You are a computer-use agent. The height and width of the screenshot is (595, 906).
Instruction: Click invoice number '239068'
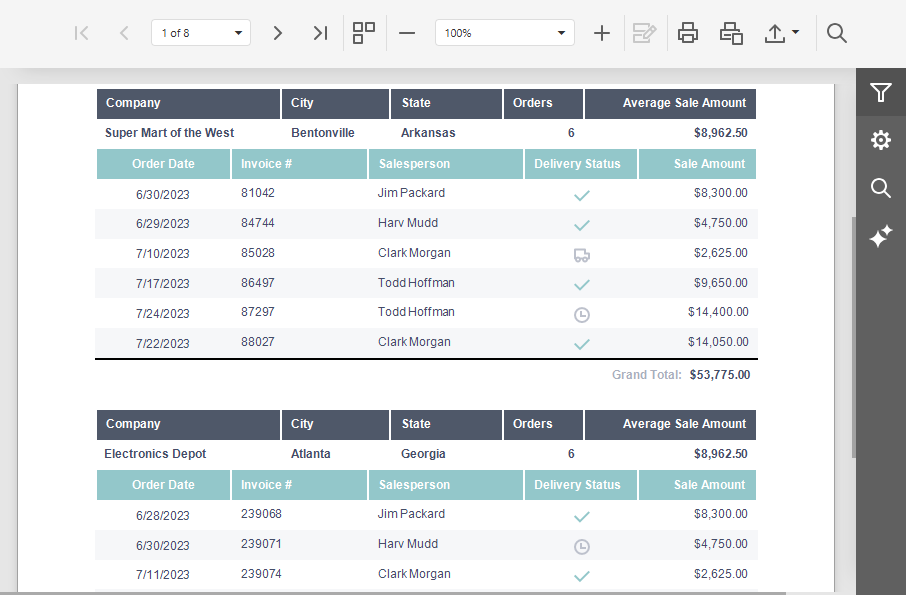tap(261, 514)
